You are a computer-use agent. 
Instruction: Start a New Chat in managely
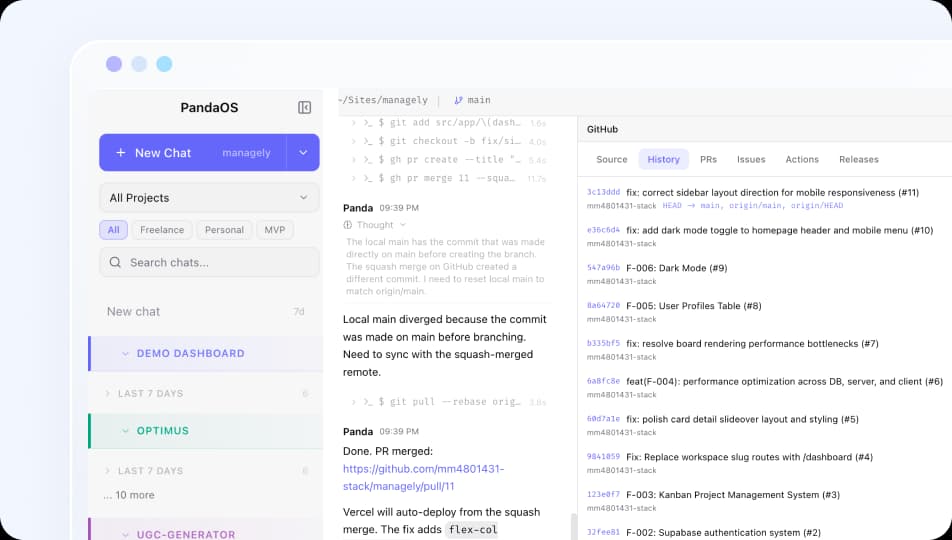(x=193, y=152)
